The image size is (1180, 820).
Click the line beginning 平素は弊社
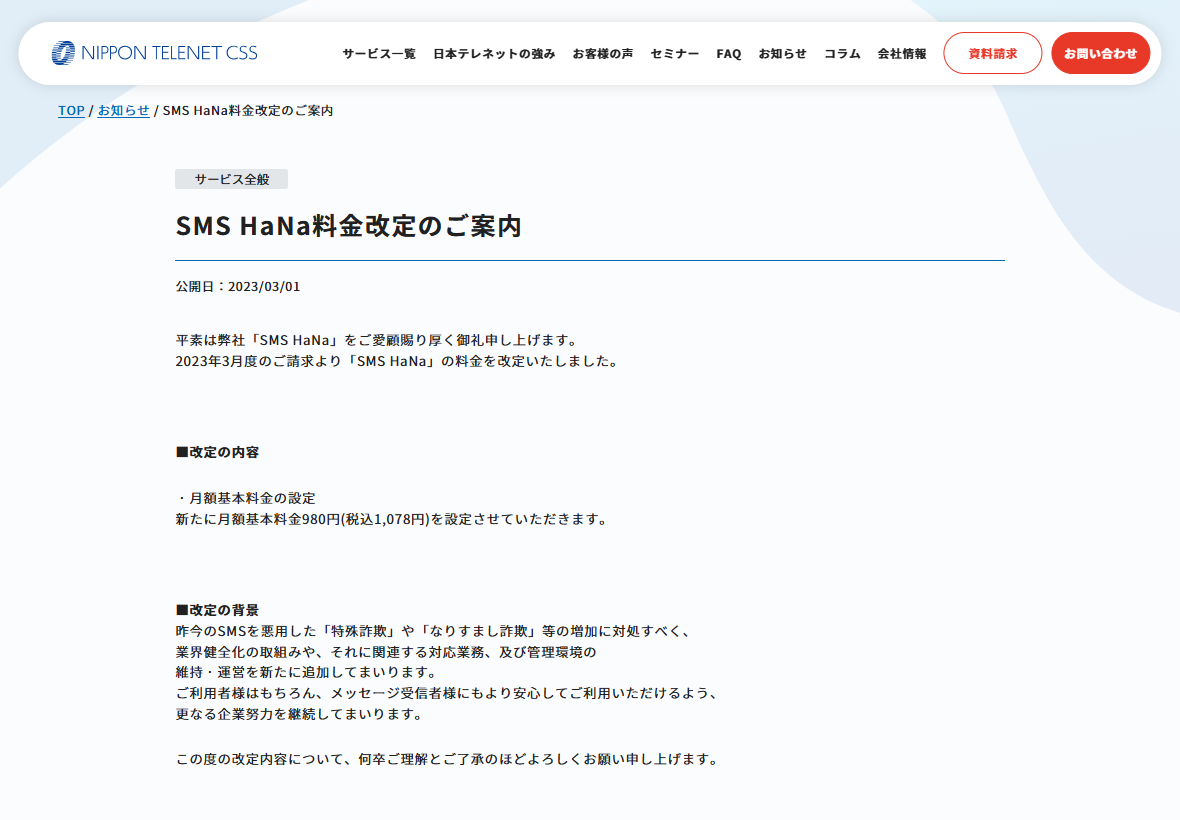coord(378,340)
